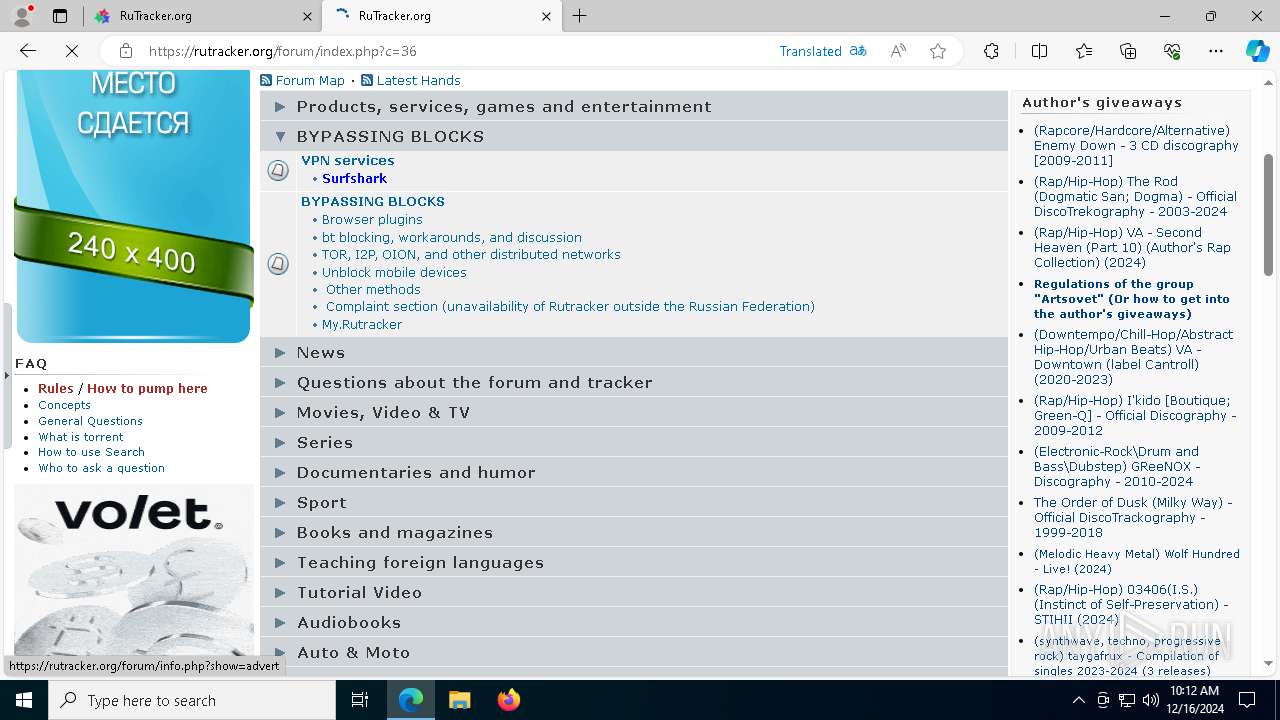Open the Copilot sidebar icon
1280x720 pixels.
coord(1257,51)
